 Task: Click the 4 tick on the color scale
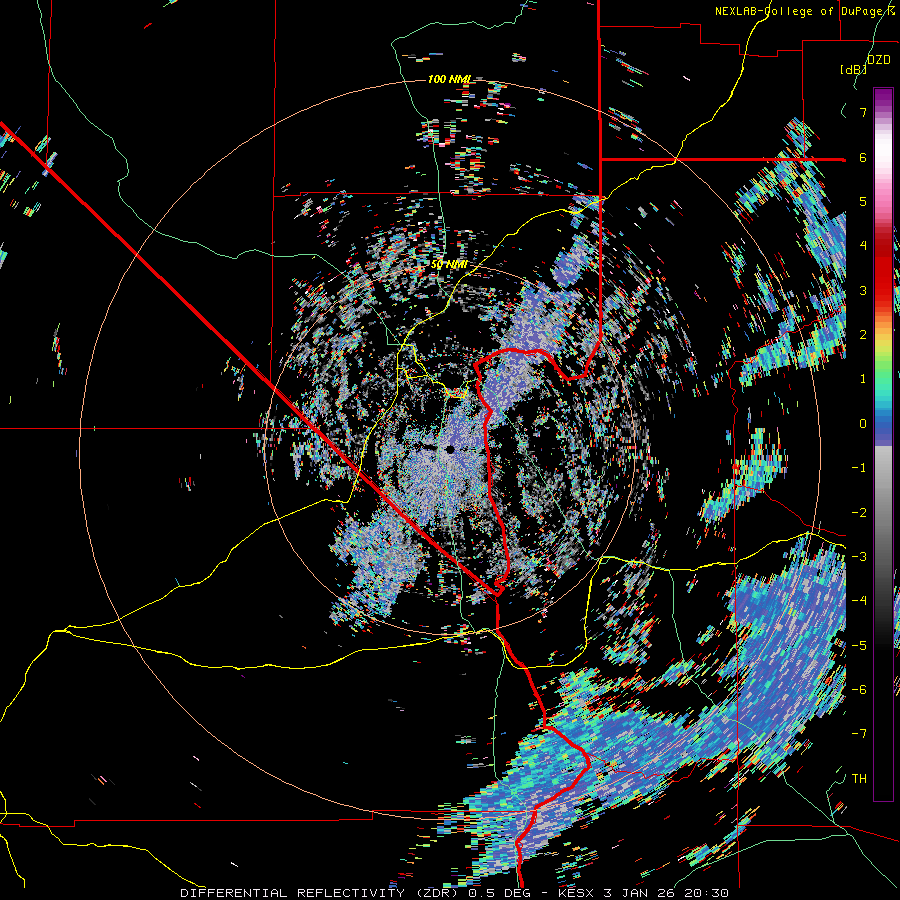(x=863, y=246)
